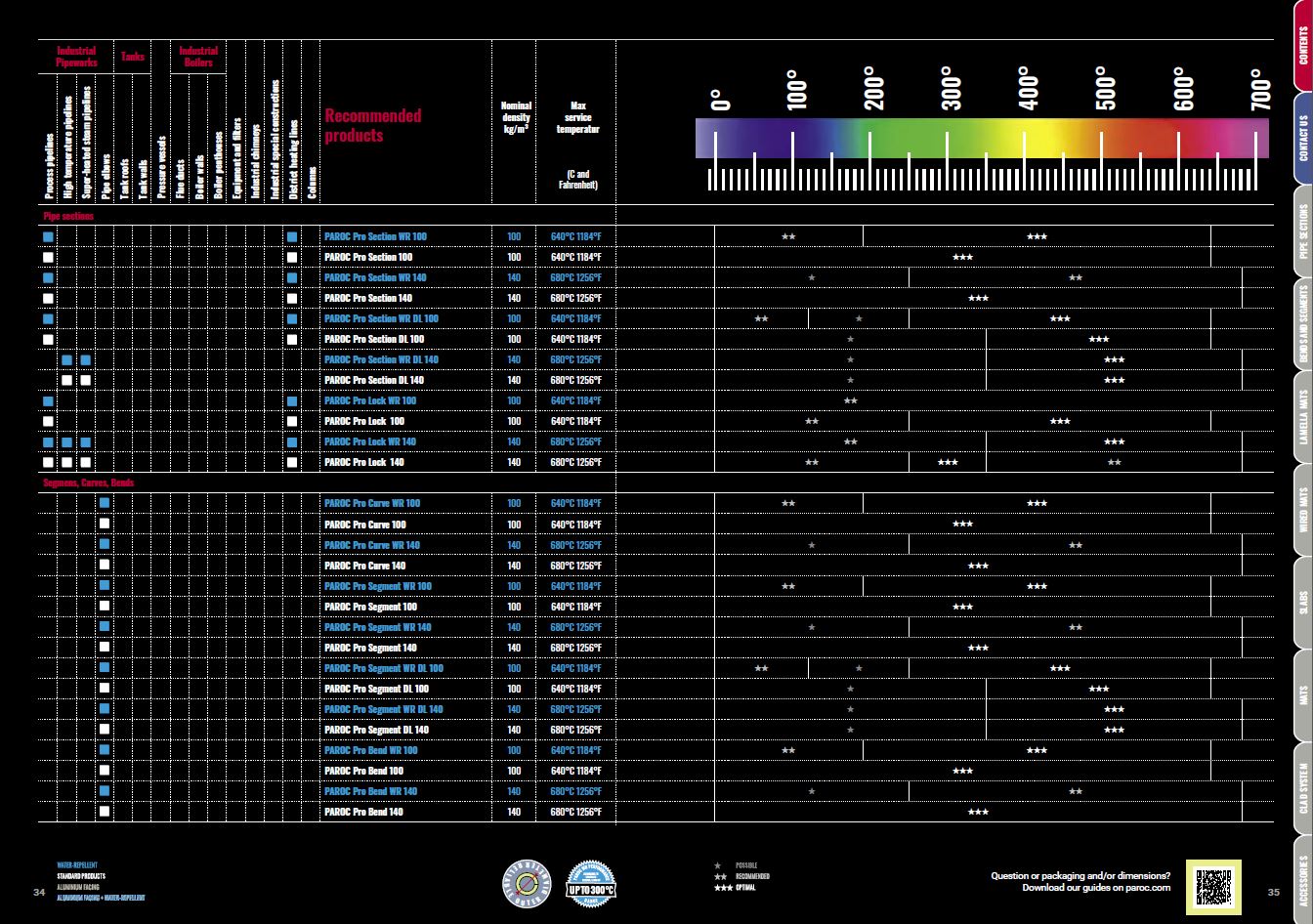Viewport: 1313px width, 924px height.
Task: Click the 0° label on temperature scale
Action: tap(720, 100)
